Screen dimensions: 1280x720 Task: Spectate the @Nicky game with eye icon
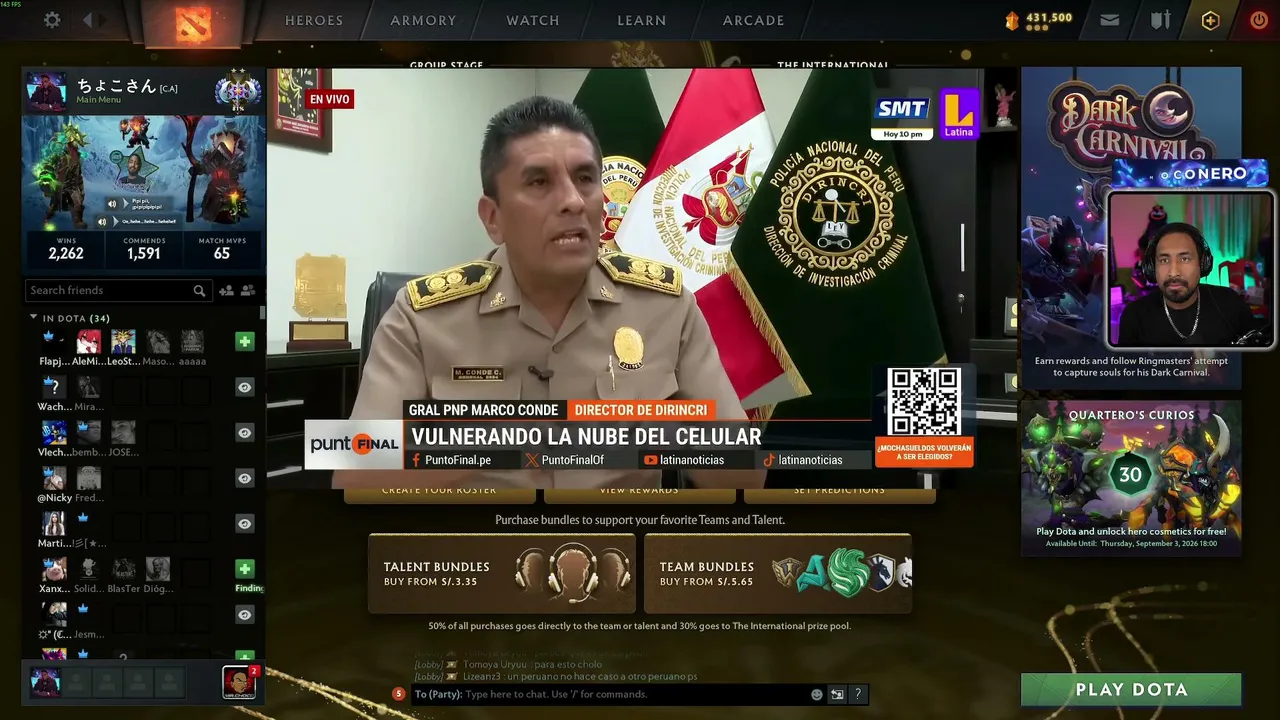[245, 478]
